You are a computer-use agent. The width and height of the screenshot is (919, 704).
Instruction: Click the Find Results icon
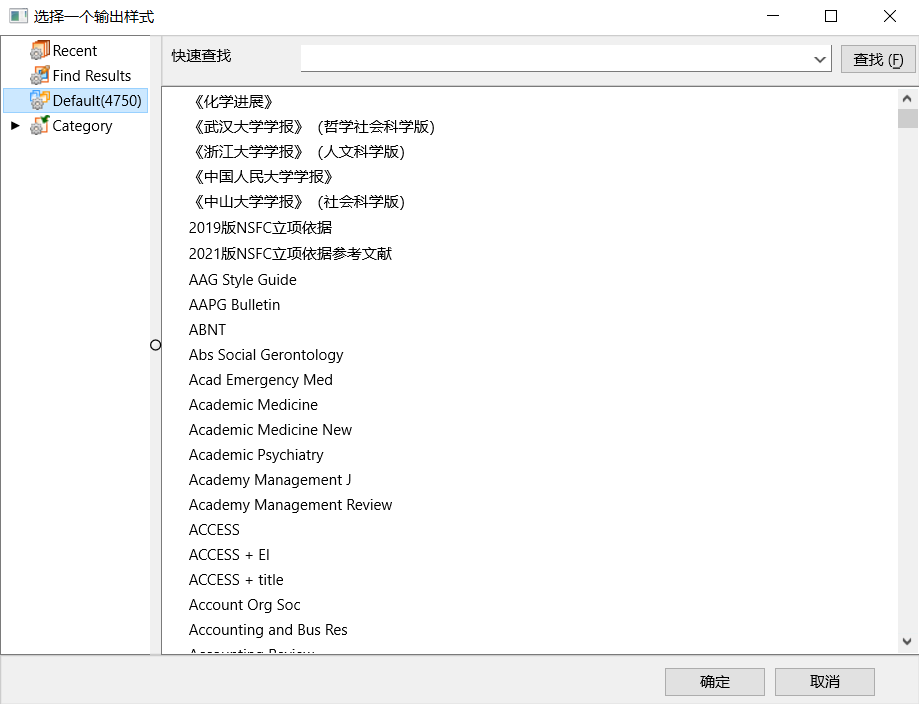tap(39, 76)
